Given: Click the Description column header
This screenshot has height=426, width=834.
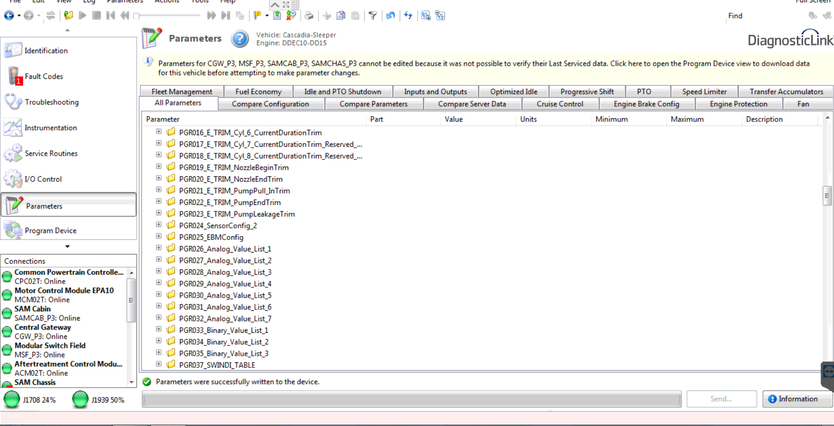Looking at the screenshot, I should [x=779, y=119].
